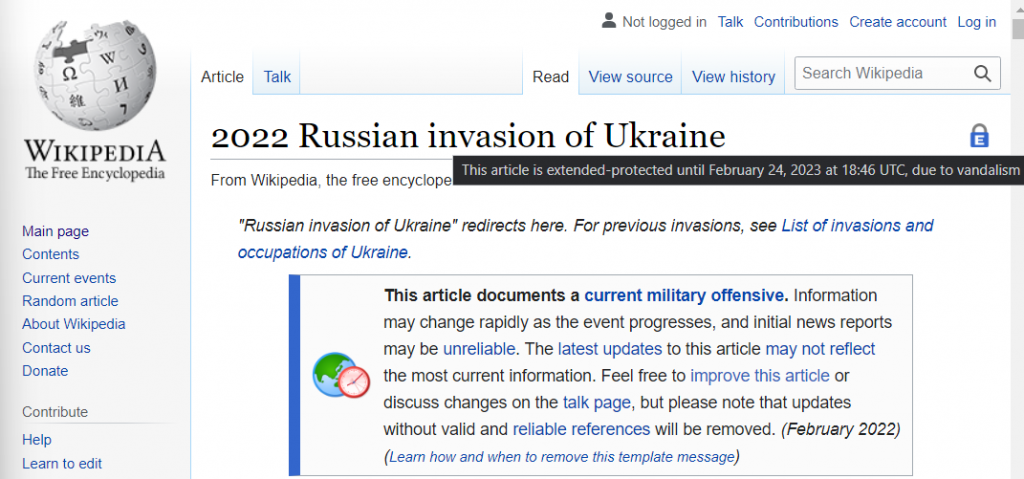Screen dimensions: 1024x479
Task: Open Contributions in the top bar
Action: (x=796, y=22)
